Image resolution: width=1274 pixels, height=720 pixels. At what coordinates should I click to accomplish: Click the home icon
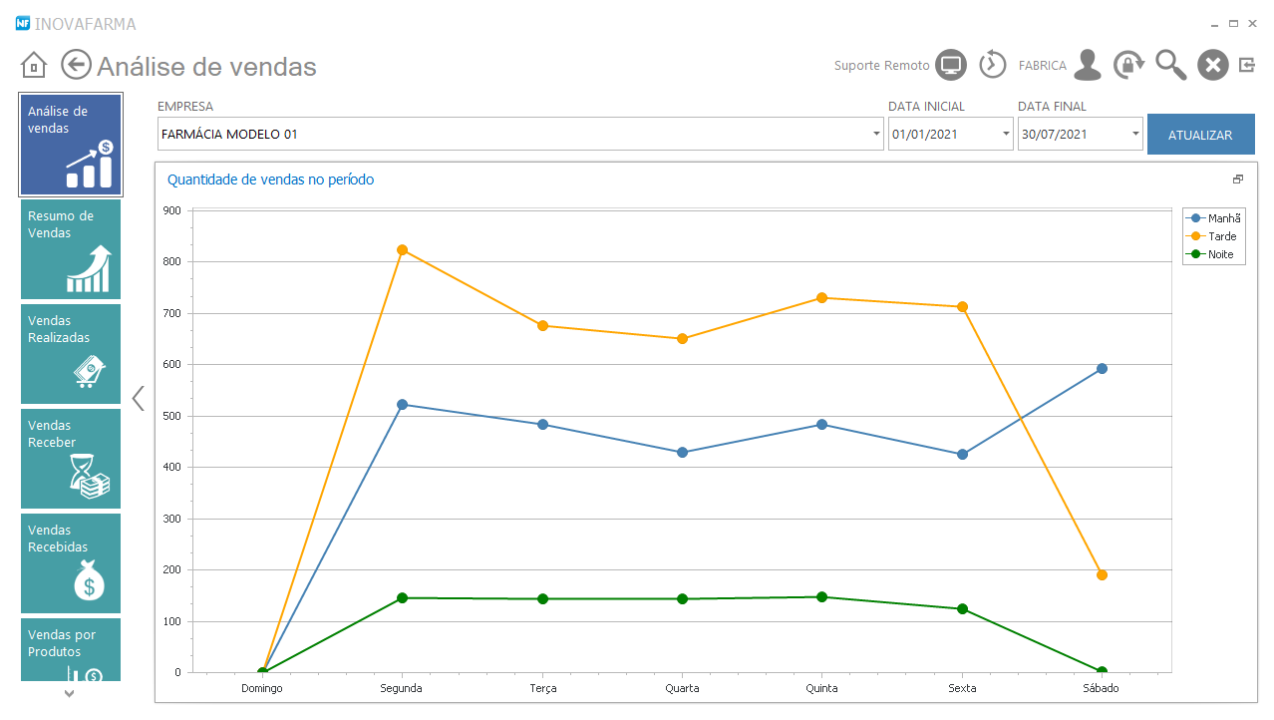click(34, 66)
